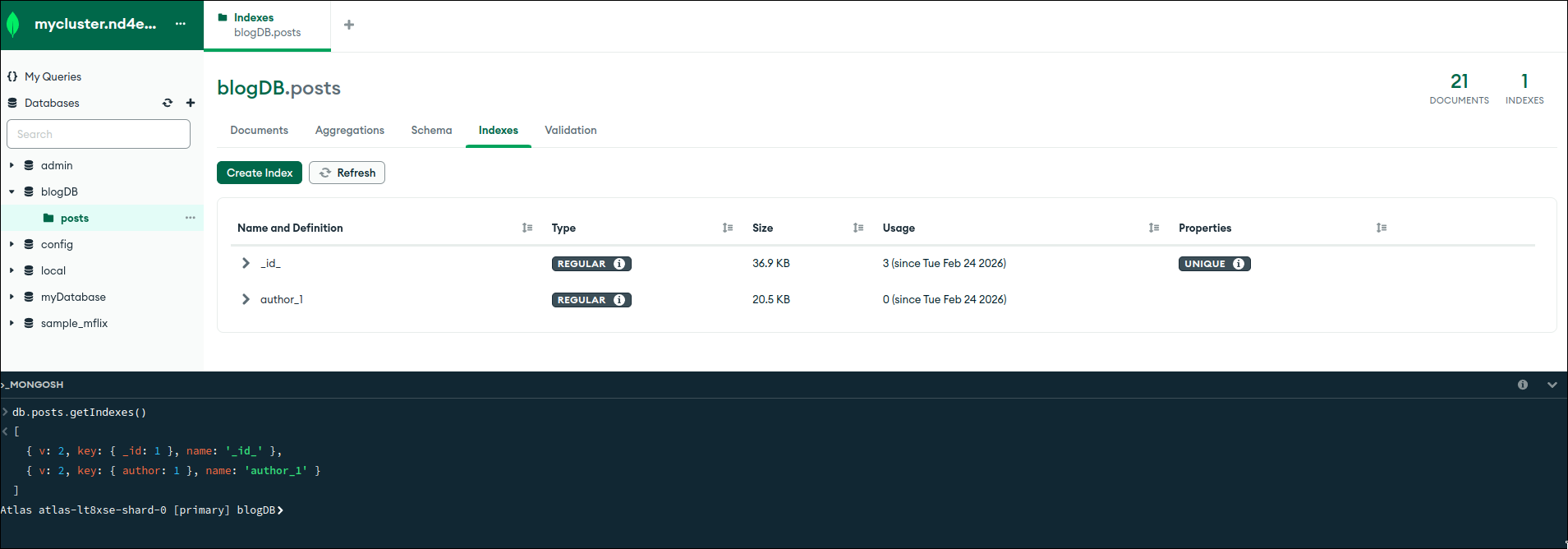Screen dimensions: 1568x549
Task: Expand the admin database tree arrow
Action: pyautogui.click(x=11, y=165)
